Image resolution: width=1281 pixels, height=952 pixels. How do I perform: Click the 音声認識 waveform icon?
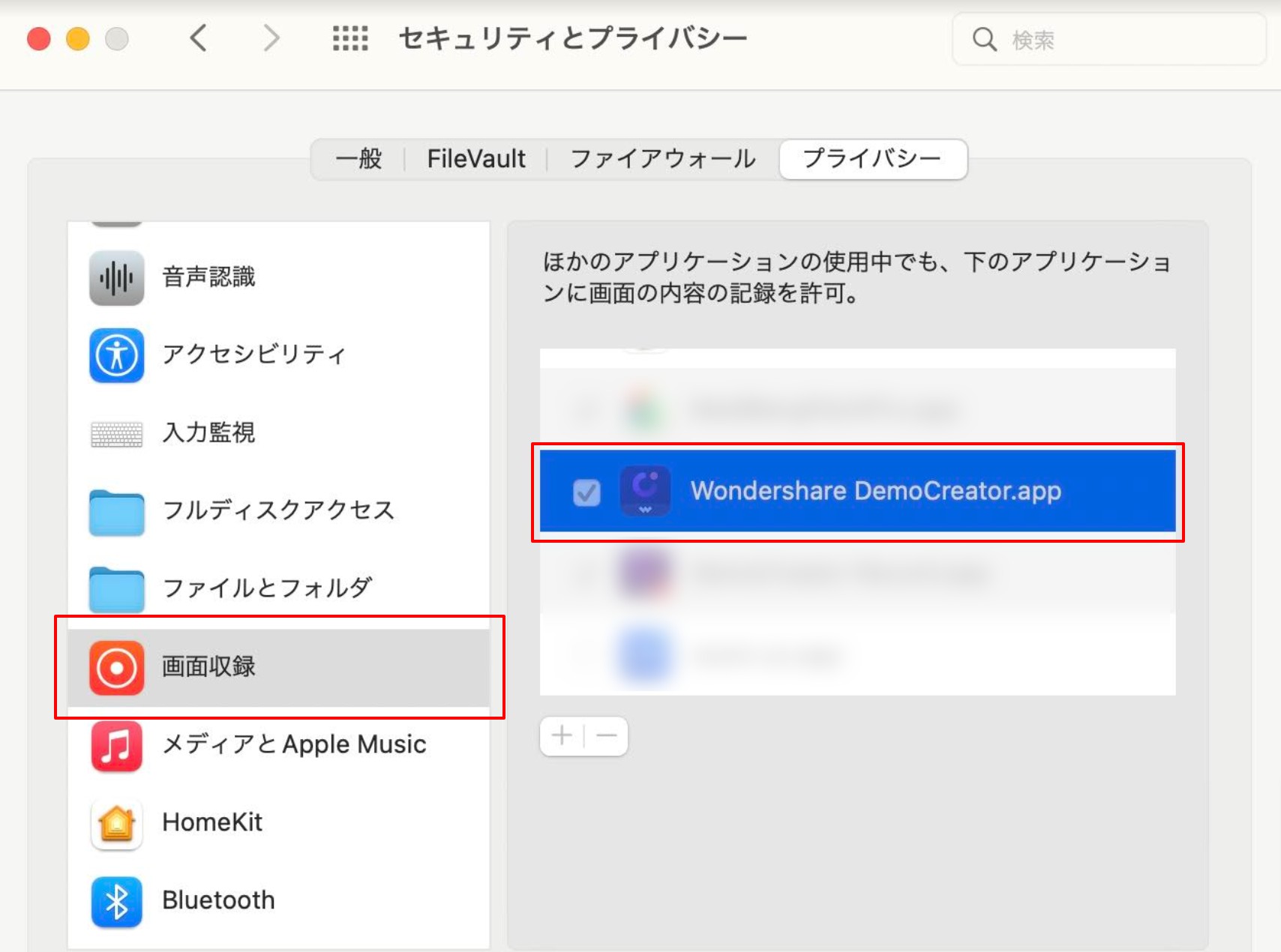116,278
